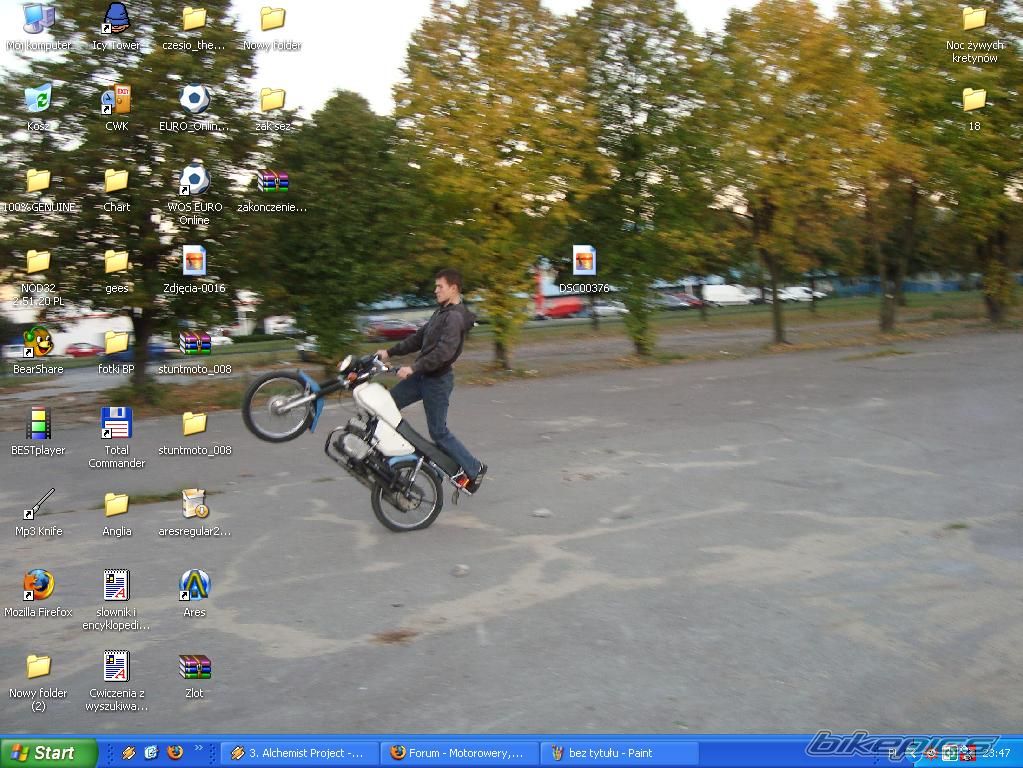Launch the BearShare desktop shortcut

click(38, 342)
